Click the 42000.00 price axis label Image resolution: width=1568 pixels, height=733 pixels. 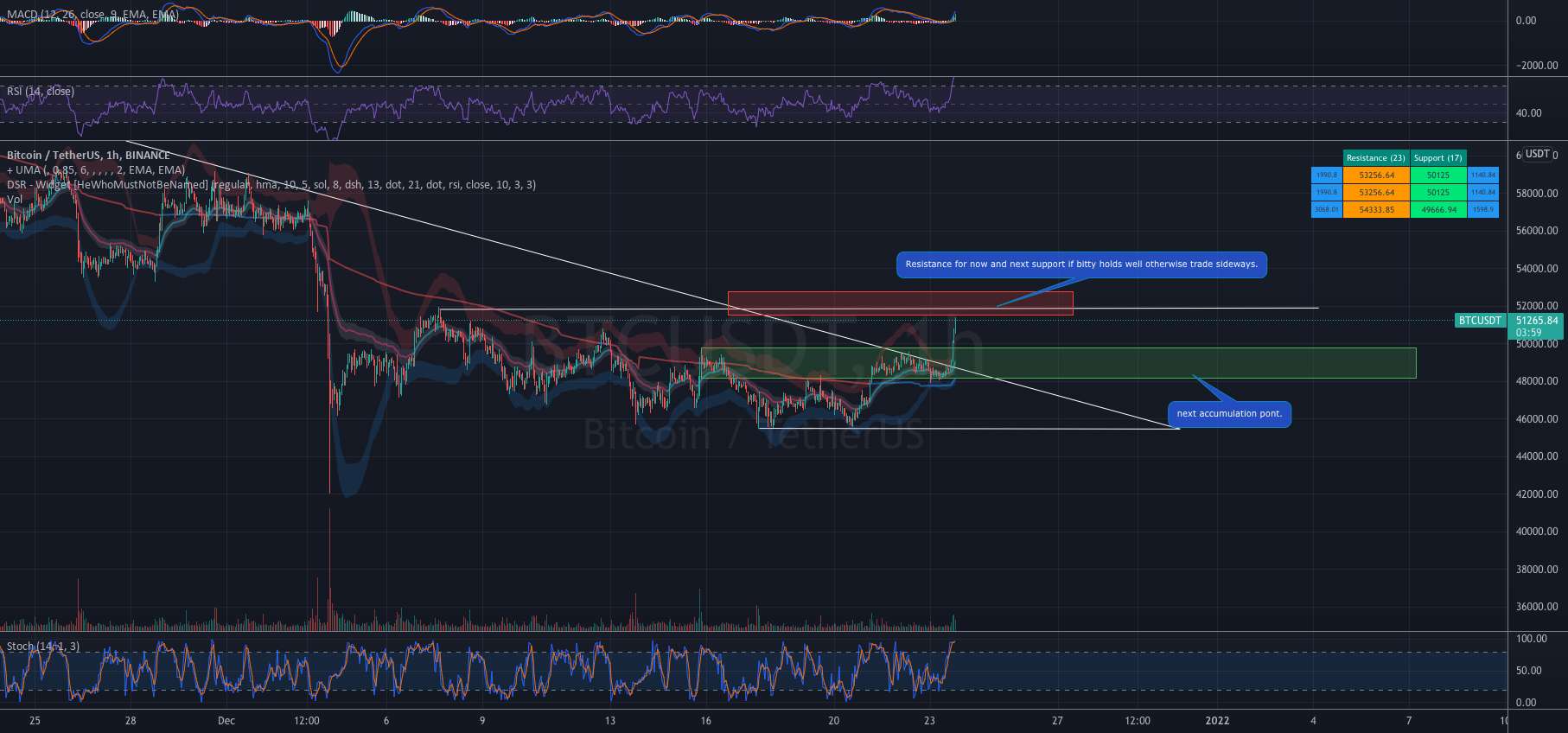pyautogui.click(x=1537, y=494)
